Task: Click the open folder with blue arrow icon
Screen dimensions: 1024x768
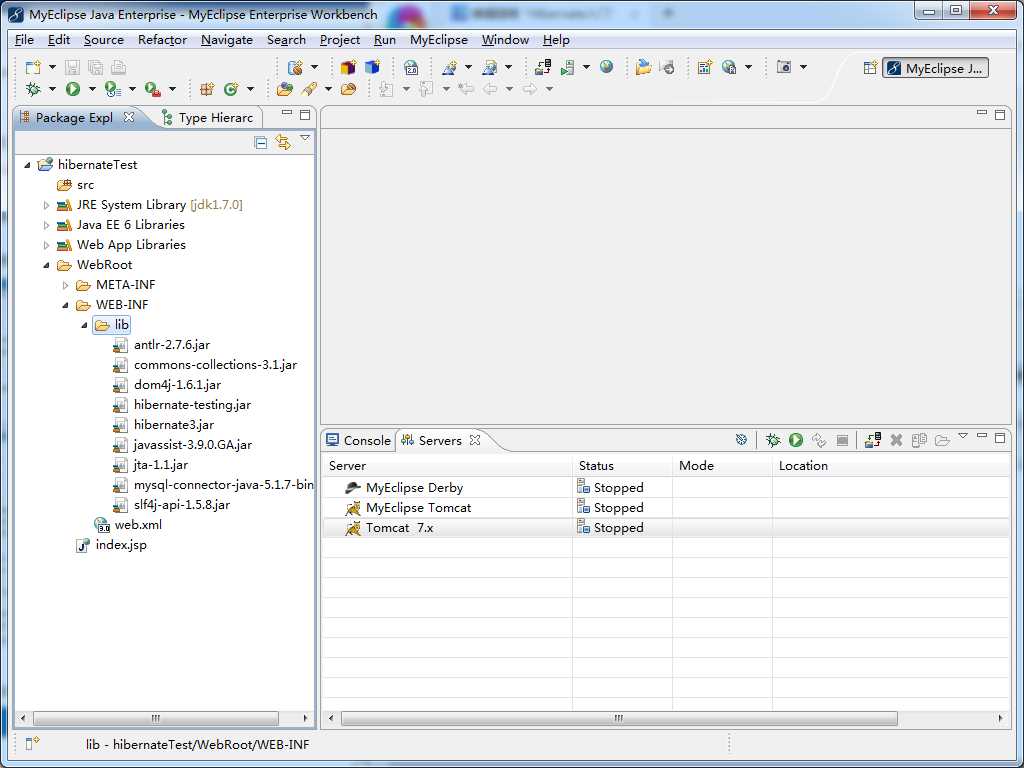Action: (644, 67)
